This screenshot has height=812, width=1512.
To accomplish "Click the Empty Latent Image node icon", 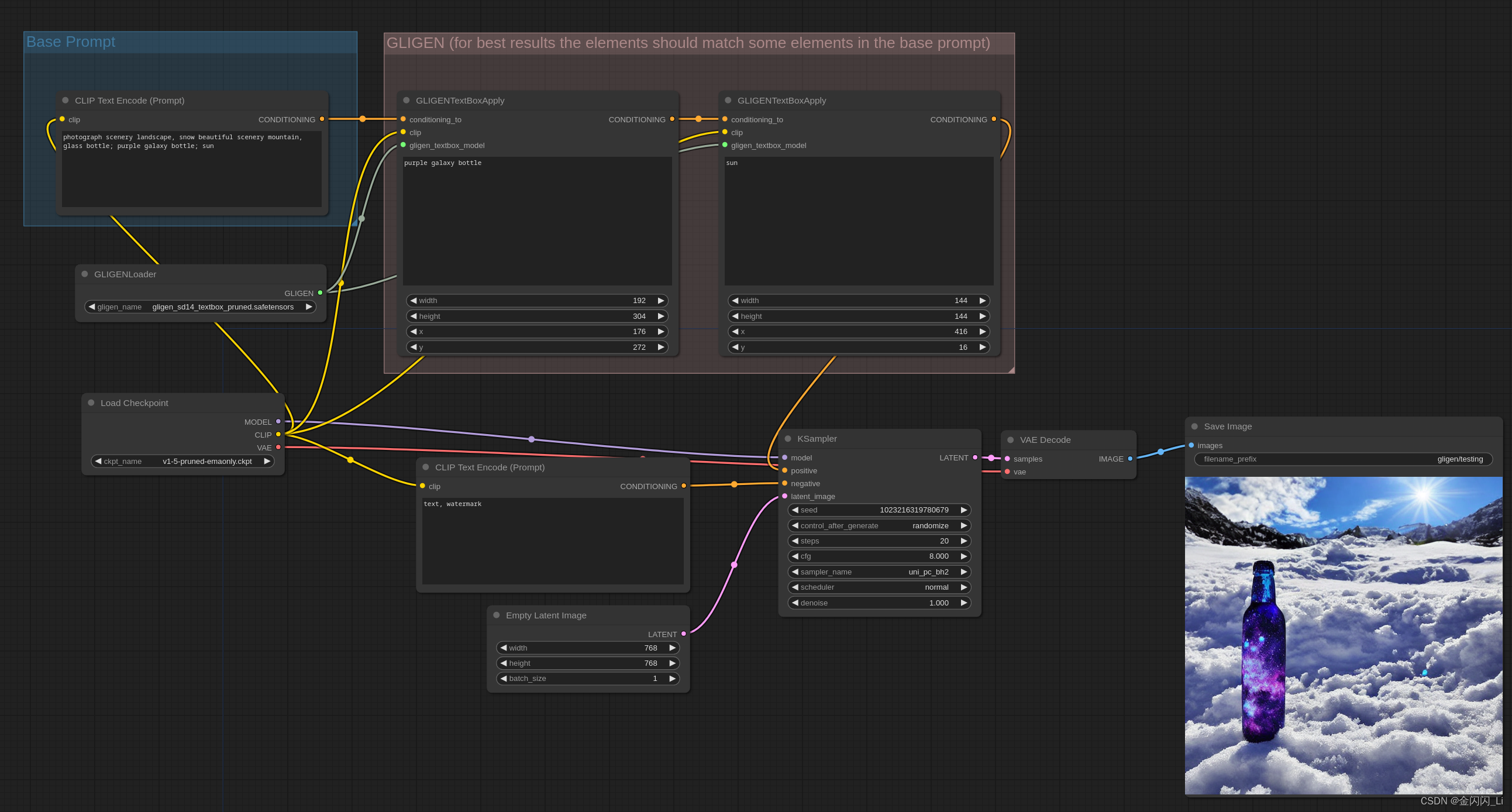I will point(497,614).
